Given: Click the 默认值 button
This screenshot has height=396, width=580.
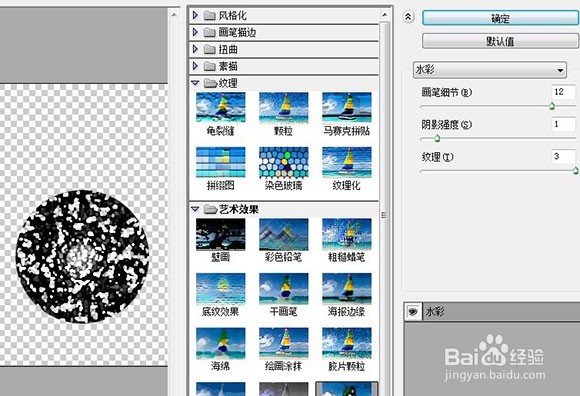Looking at the screenshot, I should point(501,41).
